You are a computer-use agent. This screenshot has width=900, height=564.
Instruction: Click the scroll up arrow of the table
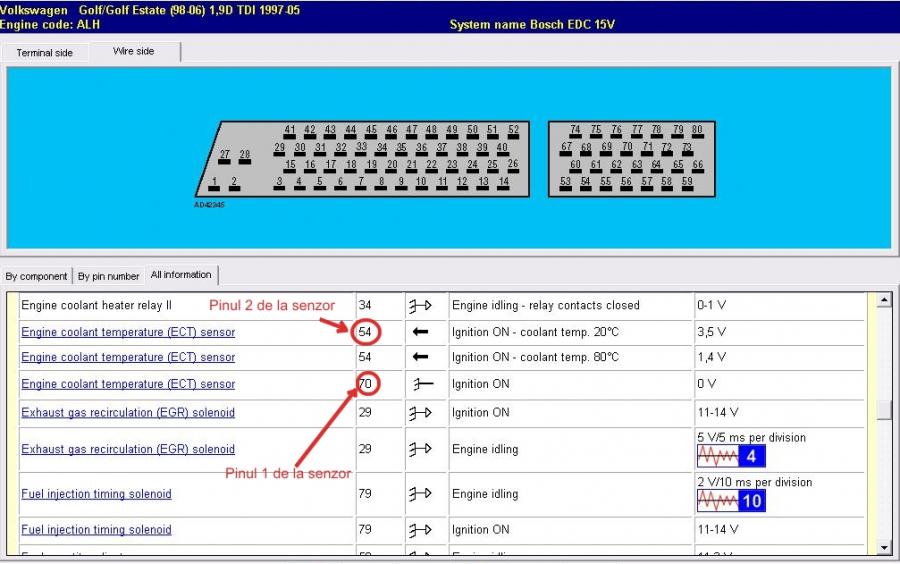click(884, 301)
